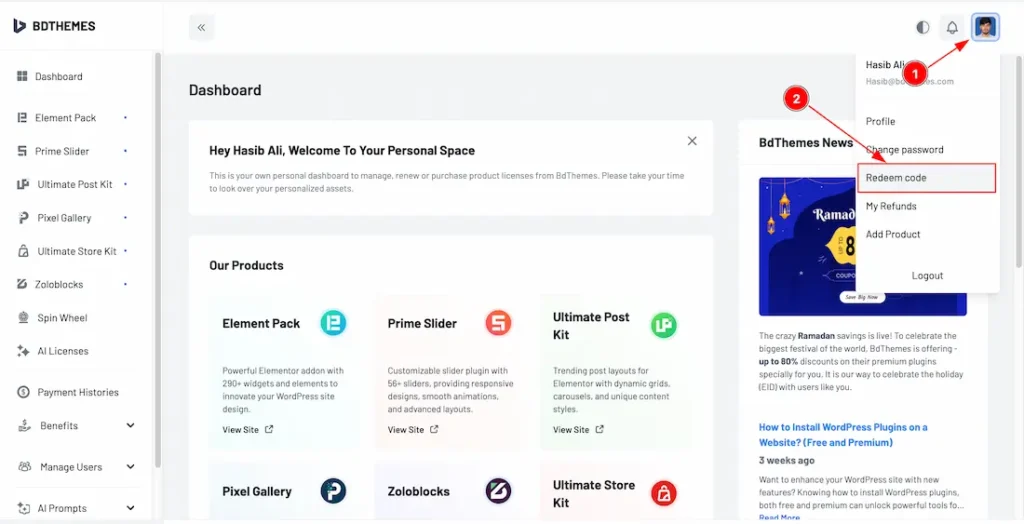Click the notification bell icon
Image resolution: width=1024 pixels, height=524 pixels.
point(952,28)
